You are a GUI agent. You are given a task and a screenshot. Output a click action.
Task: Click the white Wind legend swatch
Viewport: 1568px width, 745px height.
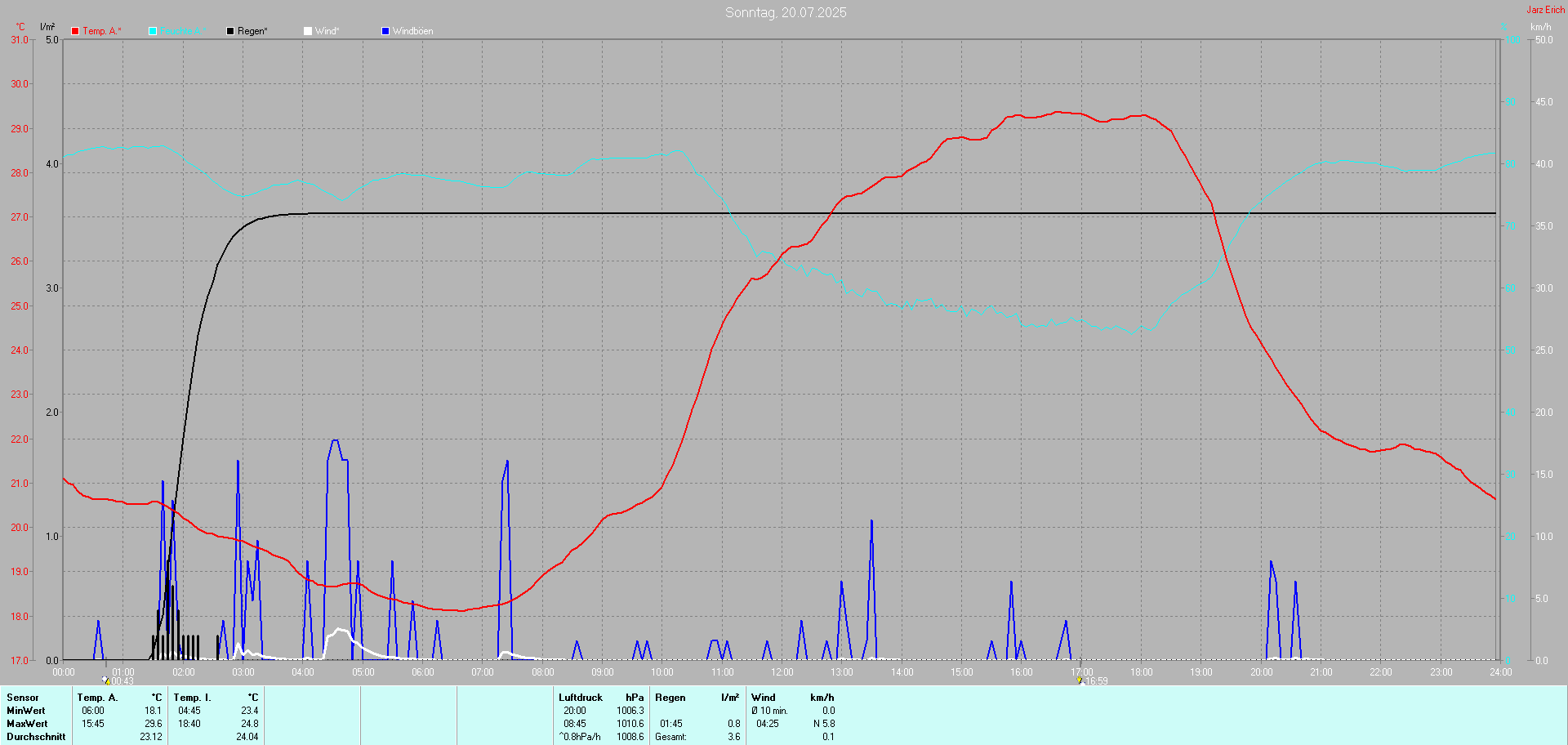308,31
